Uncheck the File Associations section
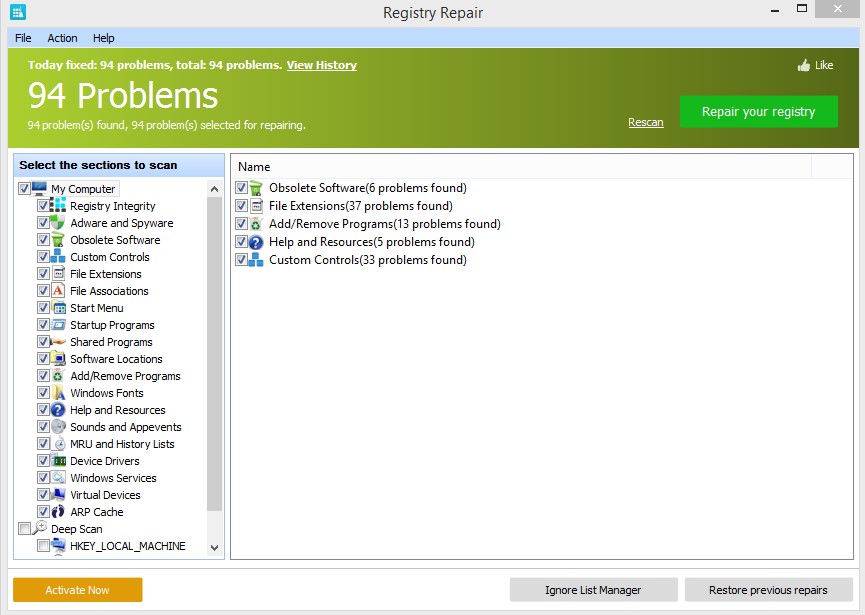 coord(44,290)
